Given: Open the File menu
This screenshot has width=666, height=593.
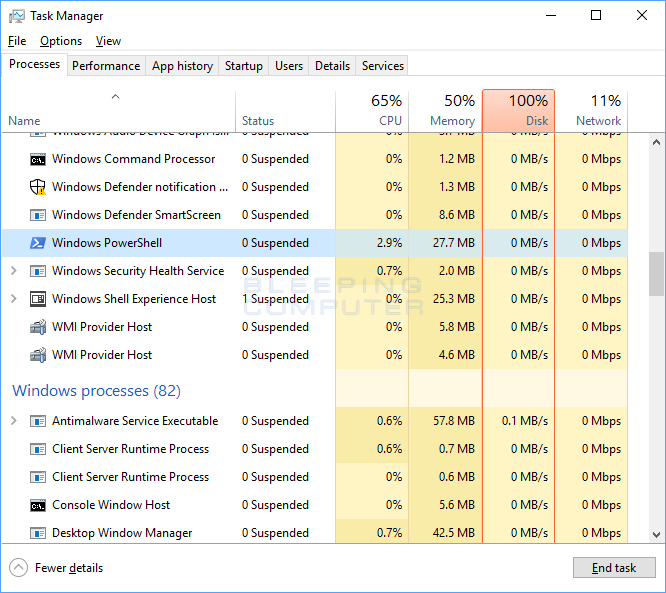Looking at the screenshot, I should click(x=17, y=41).
